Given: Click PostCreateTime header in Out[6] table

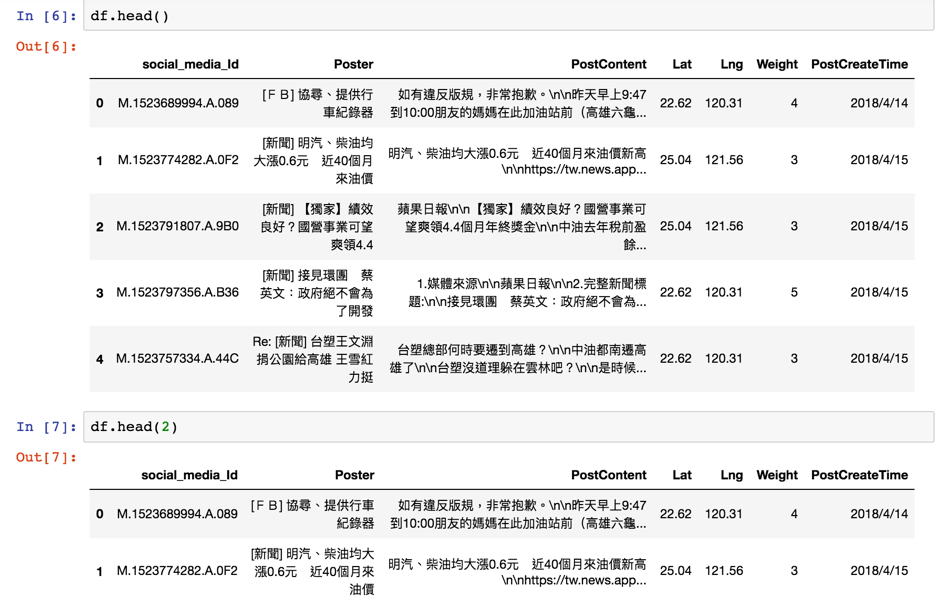Looking at the screenshot, I should [859, 64].
